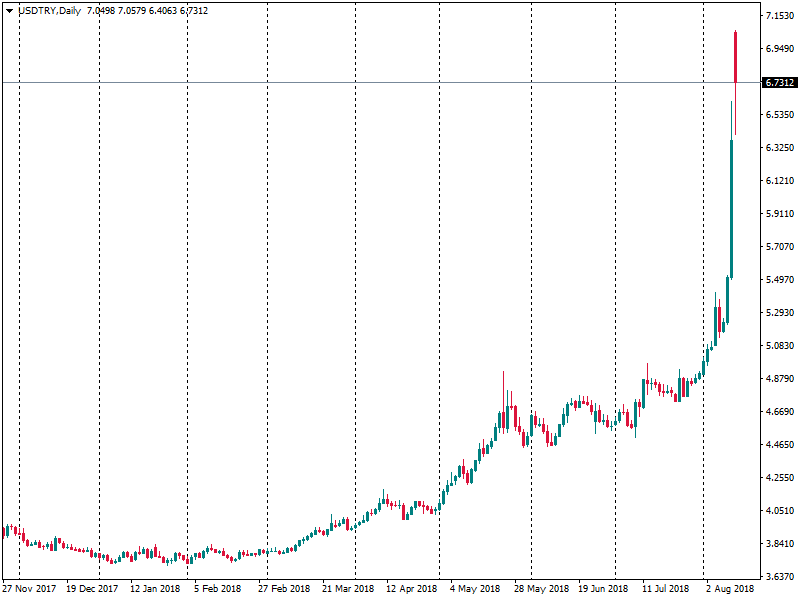800x600 pixels.
Task: Click the 4 May 2018 date label
Action: 475,589
